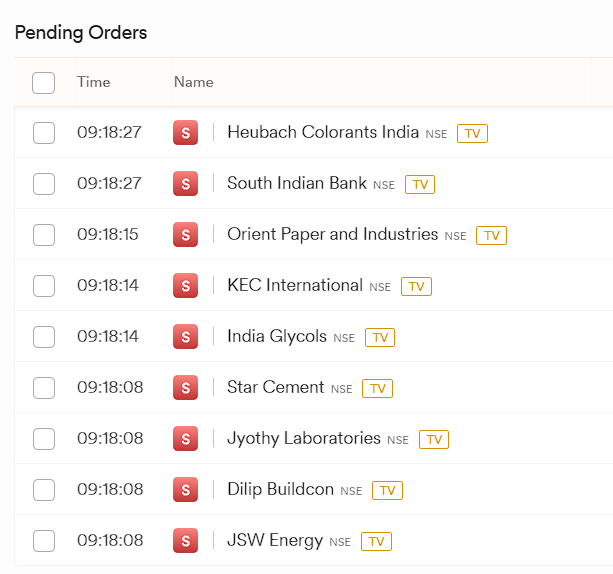Open the South Indian Bank order name

tap(297, 183)
